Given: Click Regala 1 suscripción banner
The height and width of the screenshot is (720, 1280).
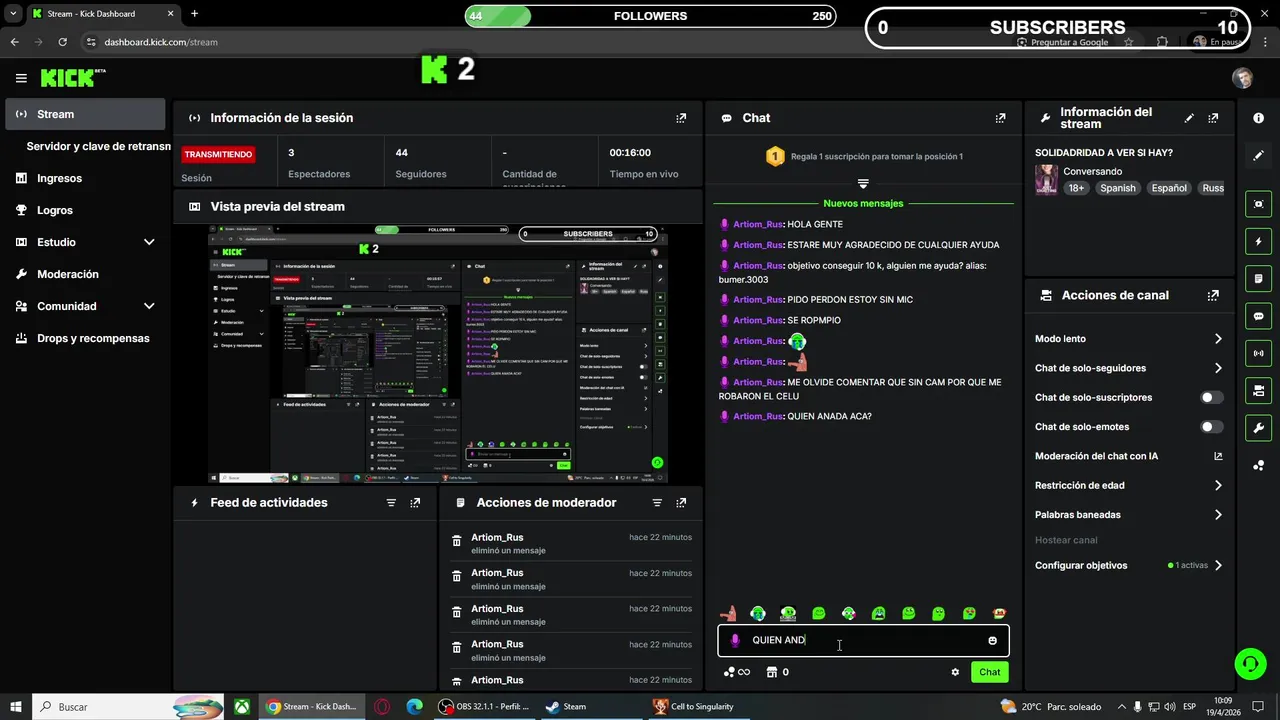Looking at the screenshot, I should point(863,157).
